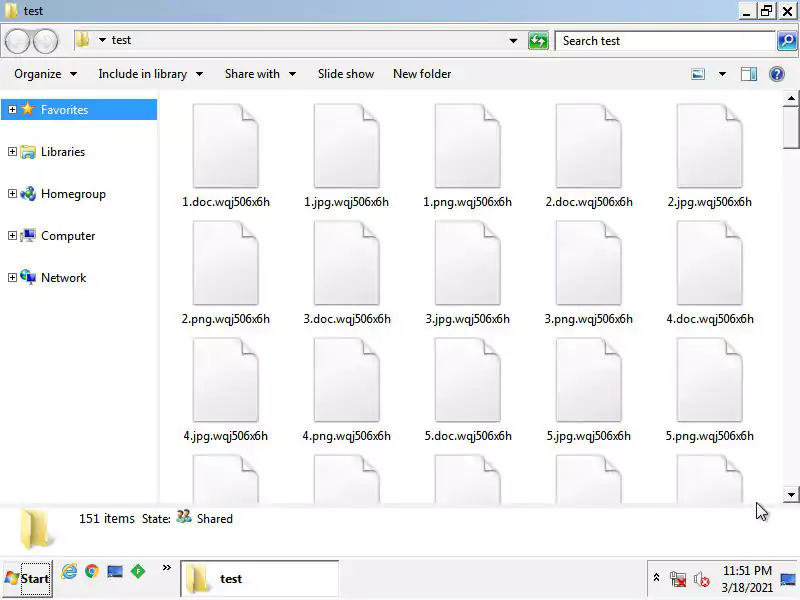Show the preview pane icon
The image size is (800, 600).
coord(748,74)
